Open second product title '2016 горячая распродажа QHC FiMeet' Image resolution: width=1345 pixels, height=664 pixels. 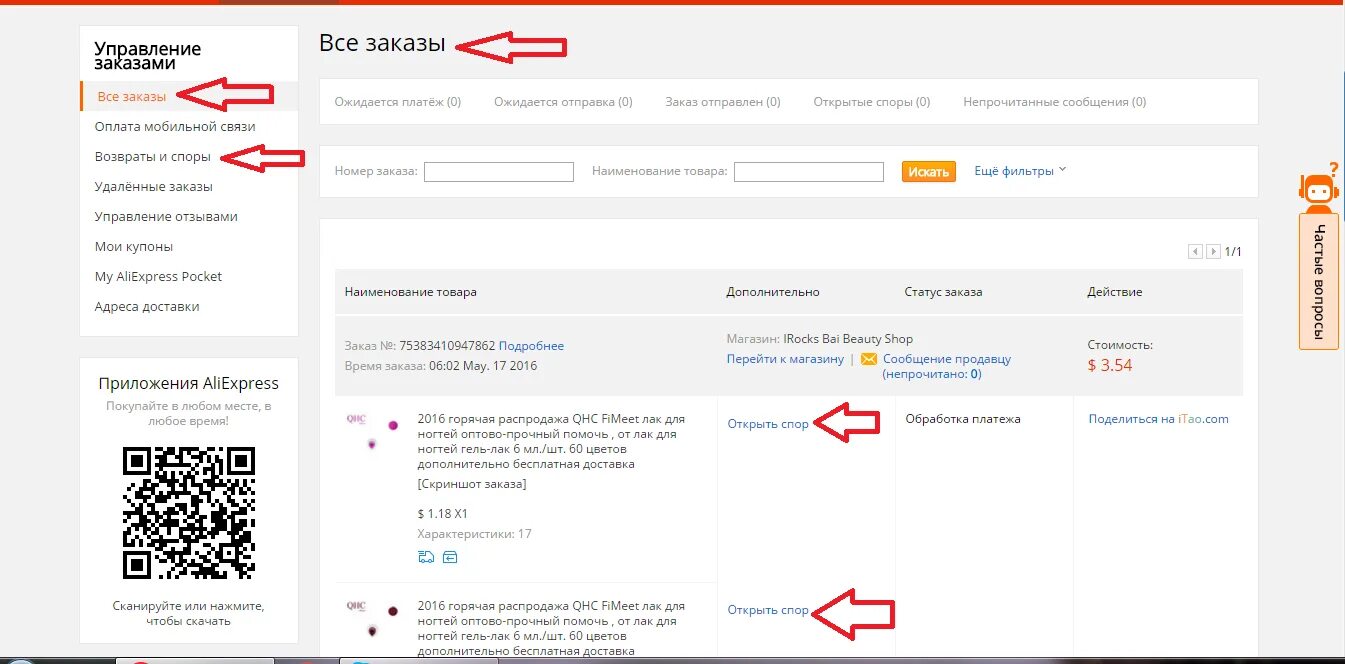(x=552, y=628)
